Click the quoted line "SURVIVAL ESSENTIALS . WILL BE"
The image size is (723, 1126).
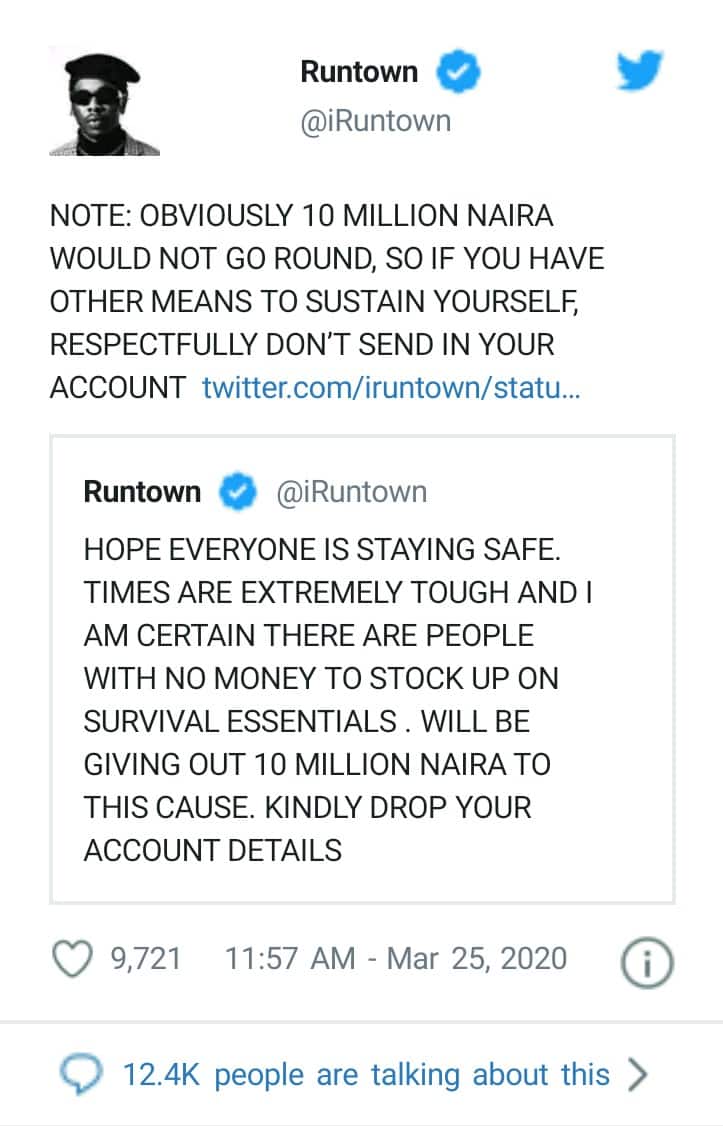(307, 721)
